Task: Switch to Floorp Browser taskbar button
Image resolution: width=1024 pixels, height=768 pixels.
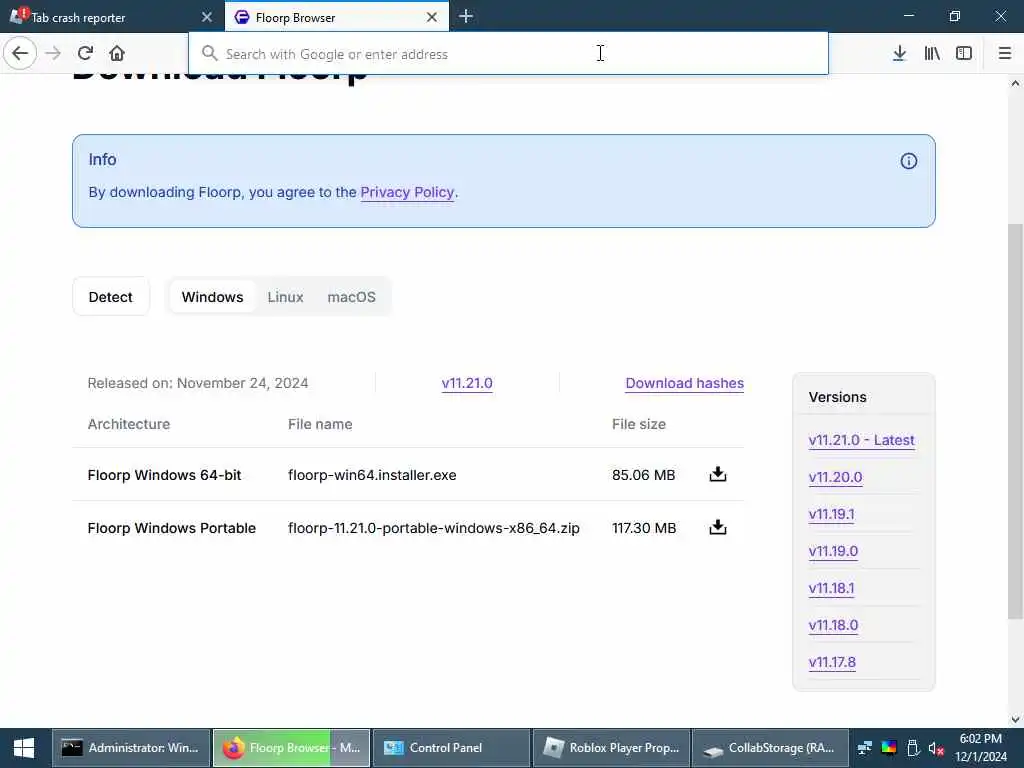Action: [x=291, y=748]
